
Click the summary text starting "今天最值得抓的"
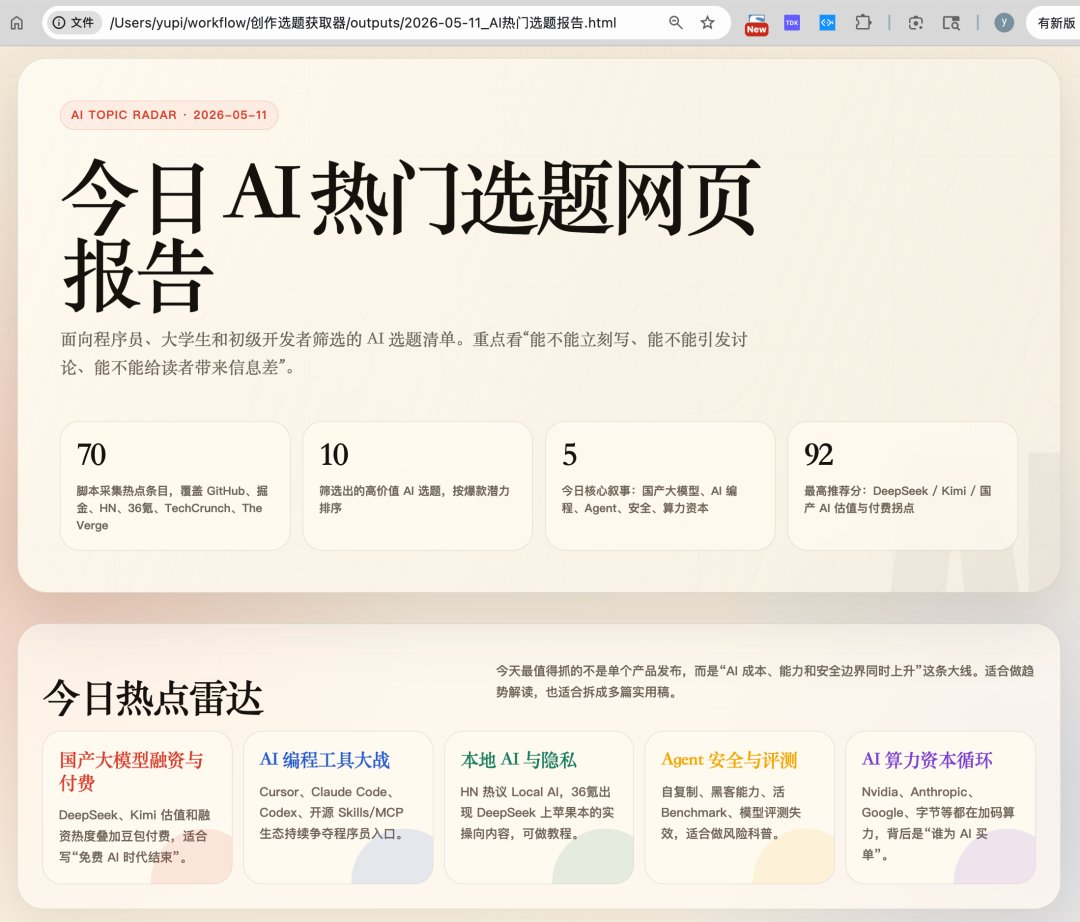pyautogui.click(x=765, y=681)
